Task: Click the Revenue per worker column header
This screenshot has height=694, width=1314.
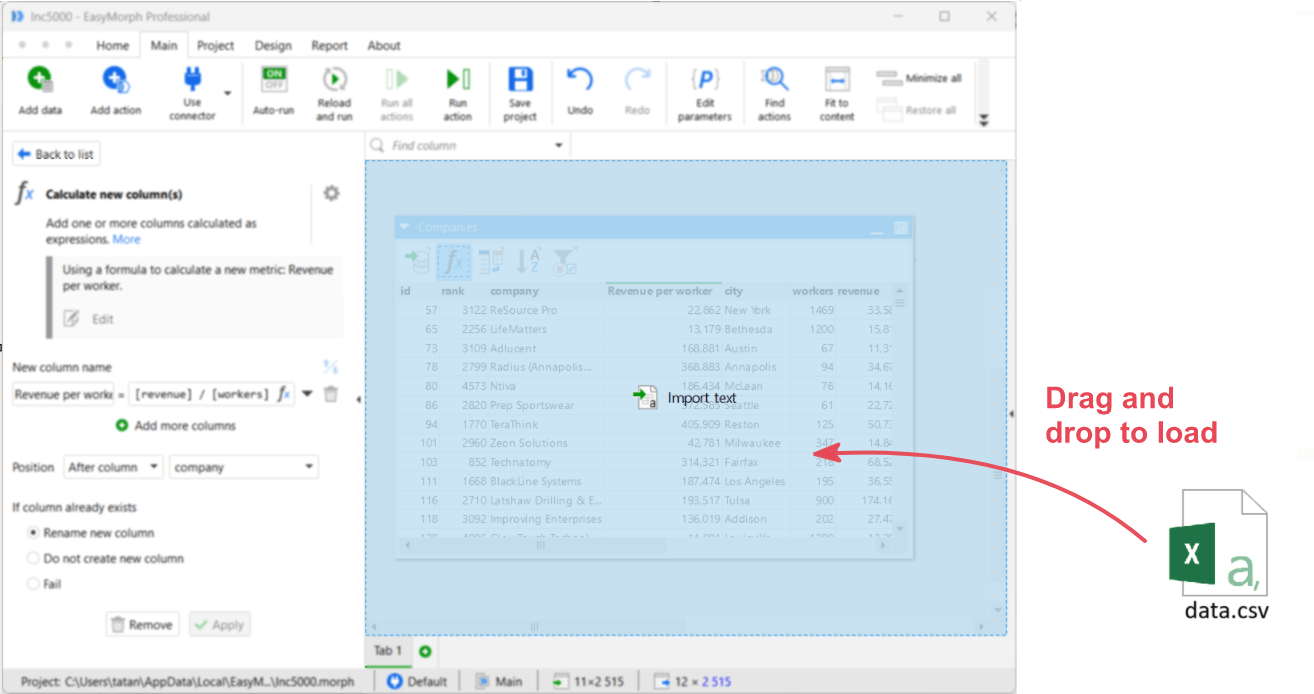Action: 660,291
